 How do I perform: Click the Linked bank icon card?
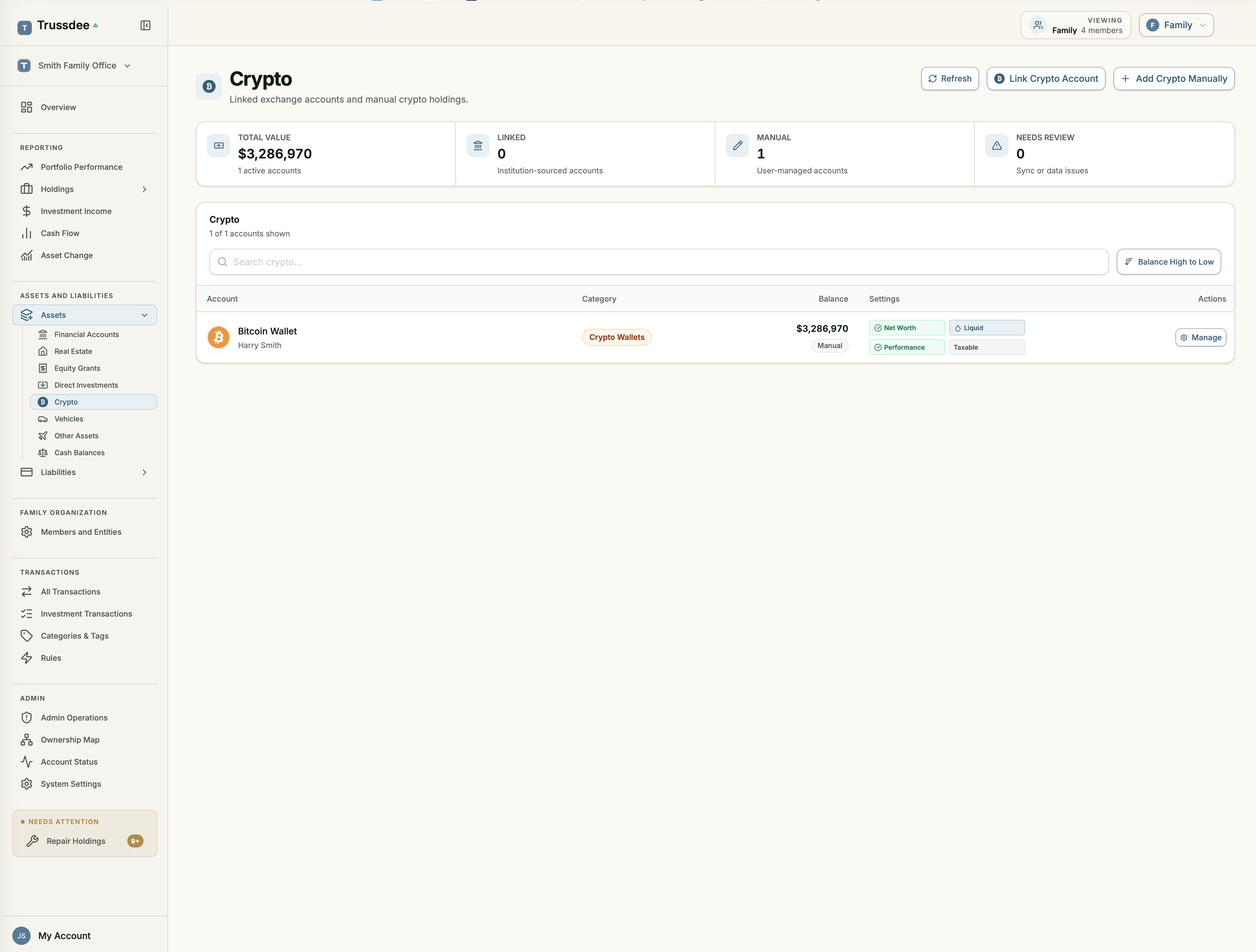pos(478,145)
